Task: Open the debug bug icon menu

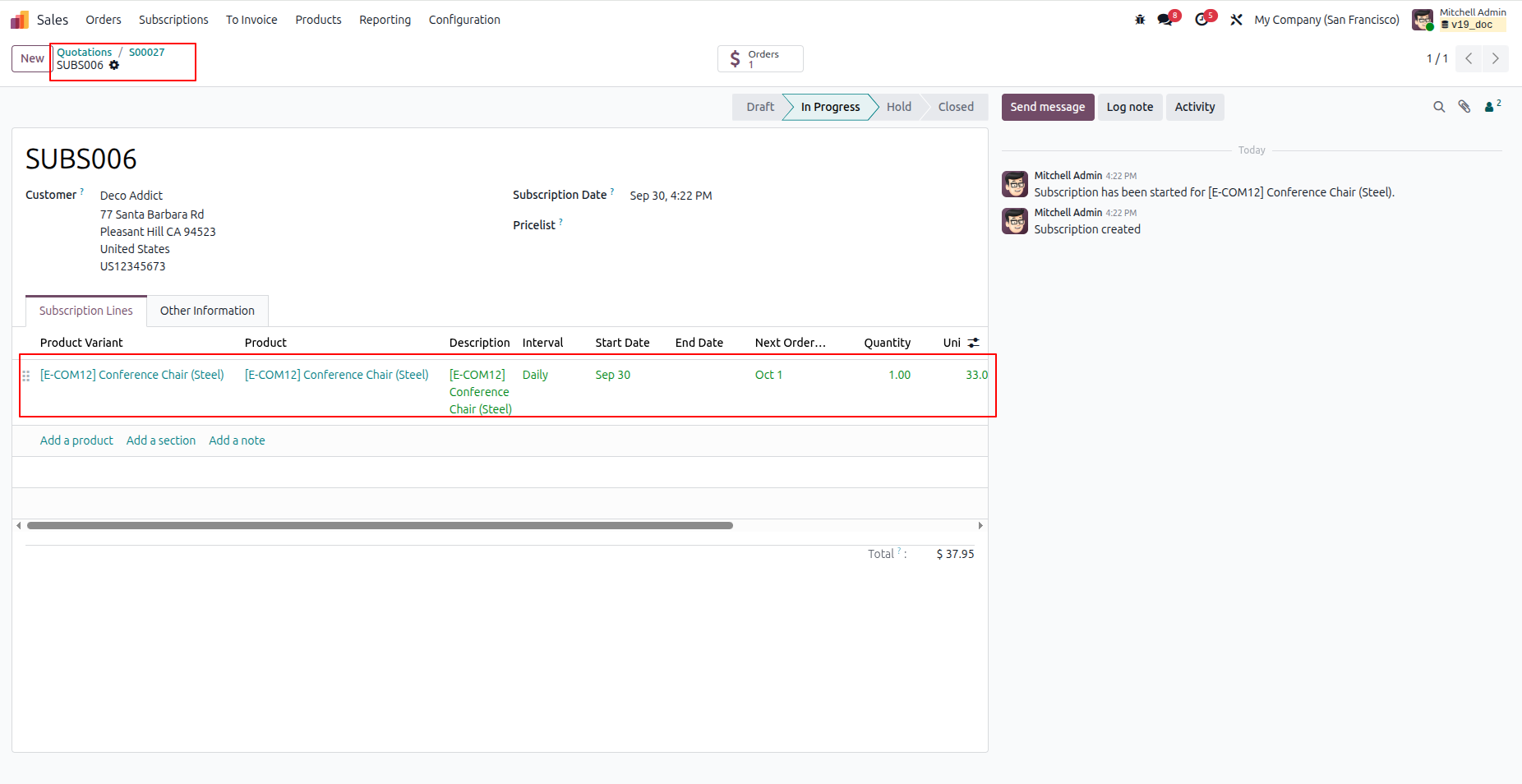Action: coord(1140,20)
